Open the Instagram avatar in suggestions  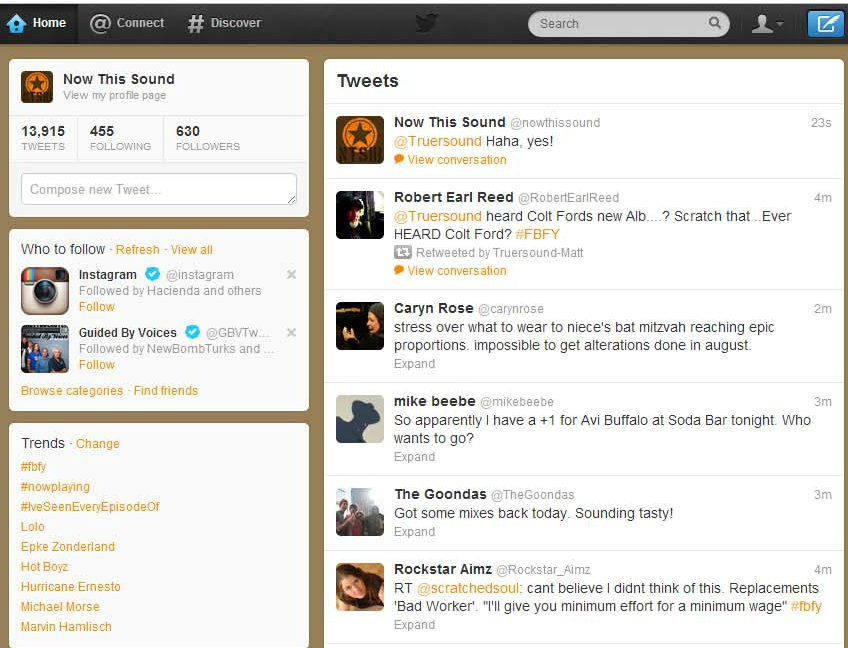point(45,291)
